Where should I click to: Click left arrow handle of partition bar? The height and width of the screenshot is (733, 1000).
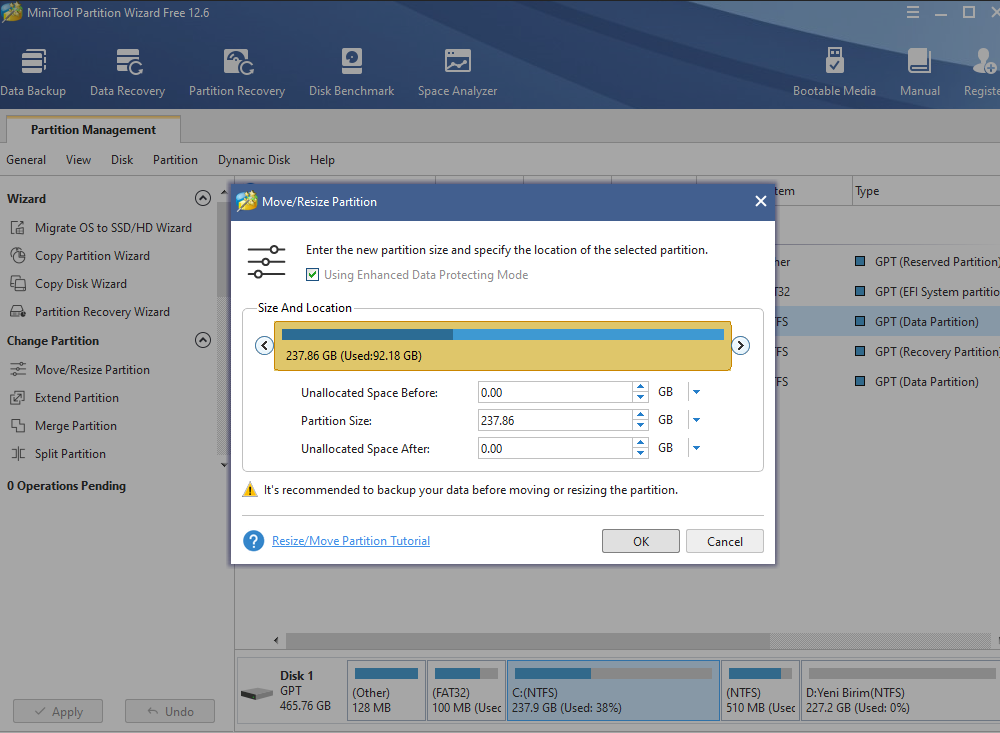pos(264,346)
